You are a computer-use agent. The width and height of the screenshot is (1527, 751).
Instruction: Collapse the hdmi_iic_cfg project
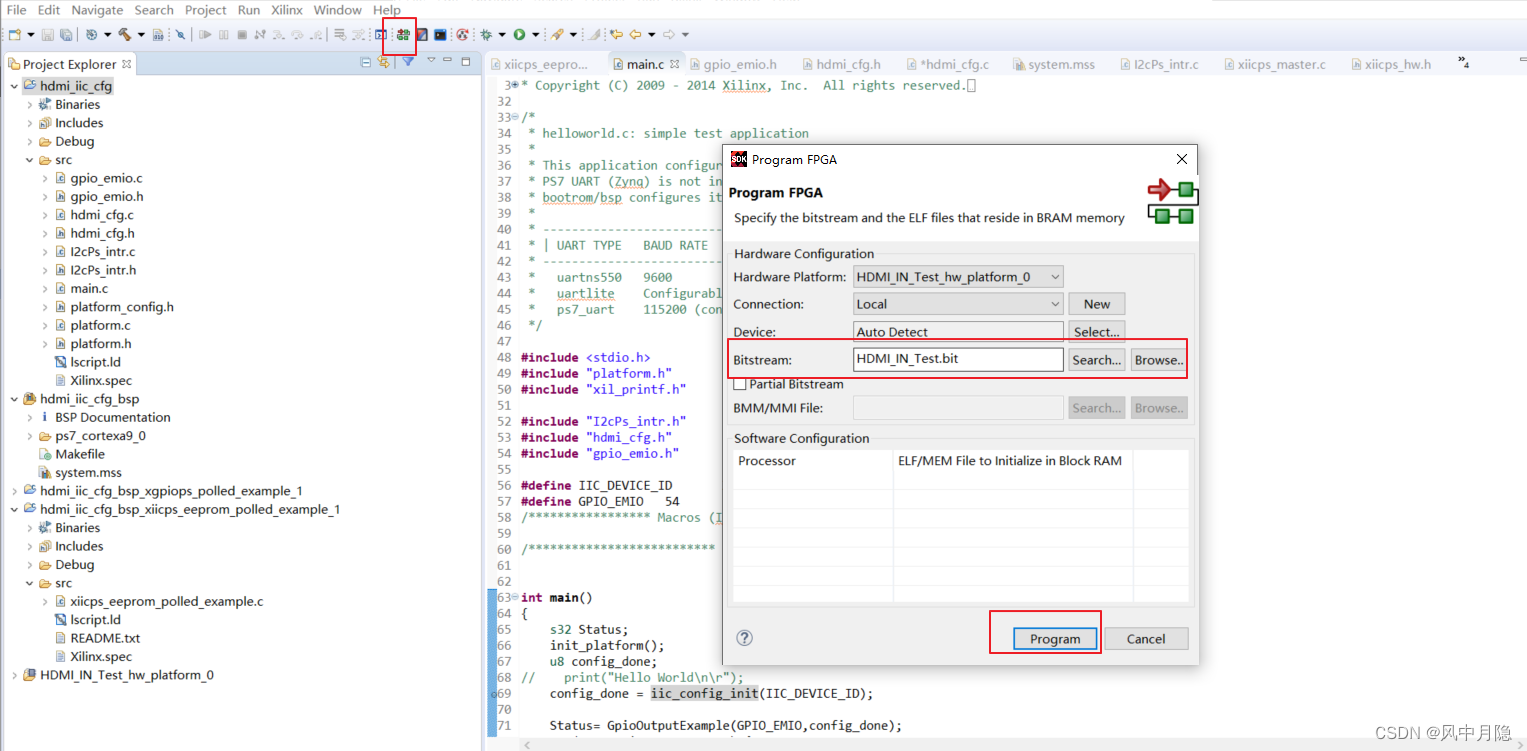pos(14,86)
